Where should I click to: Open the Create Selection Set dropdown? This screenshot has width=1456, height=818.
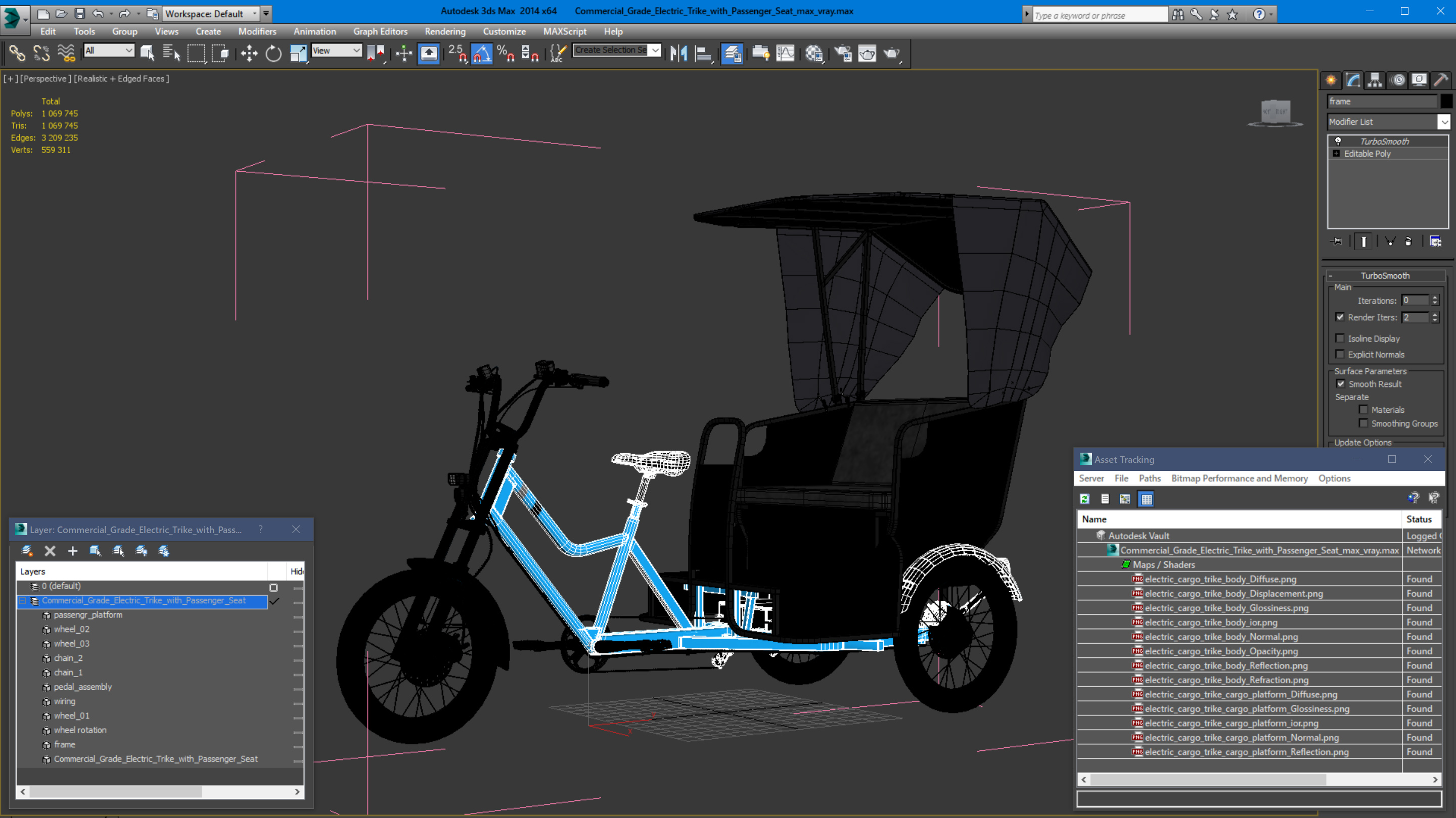pos(655,51)
